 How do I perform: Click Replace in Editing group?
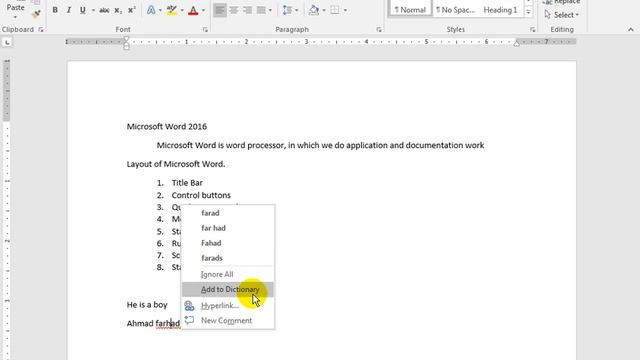point(562,2)
